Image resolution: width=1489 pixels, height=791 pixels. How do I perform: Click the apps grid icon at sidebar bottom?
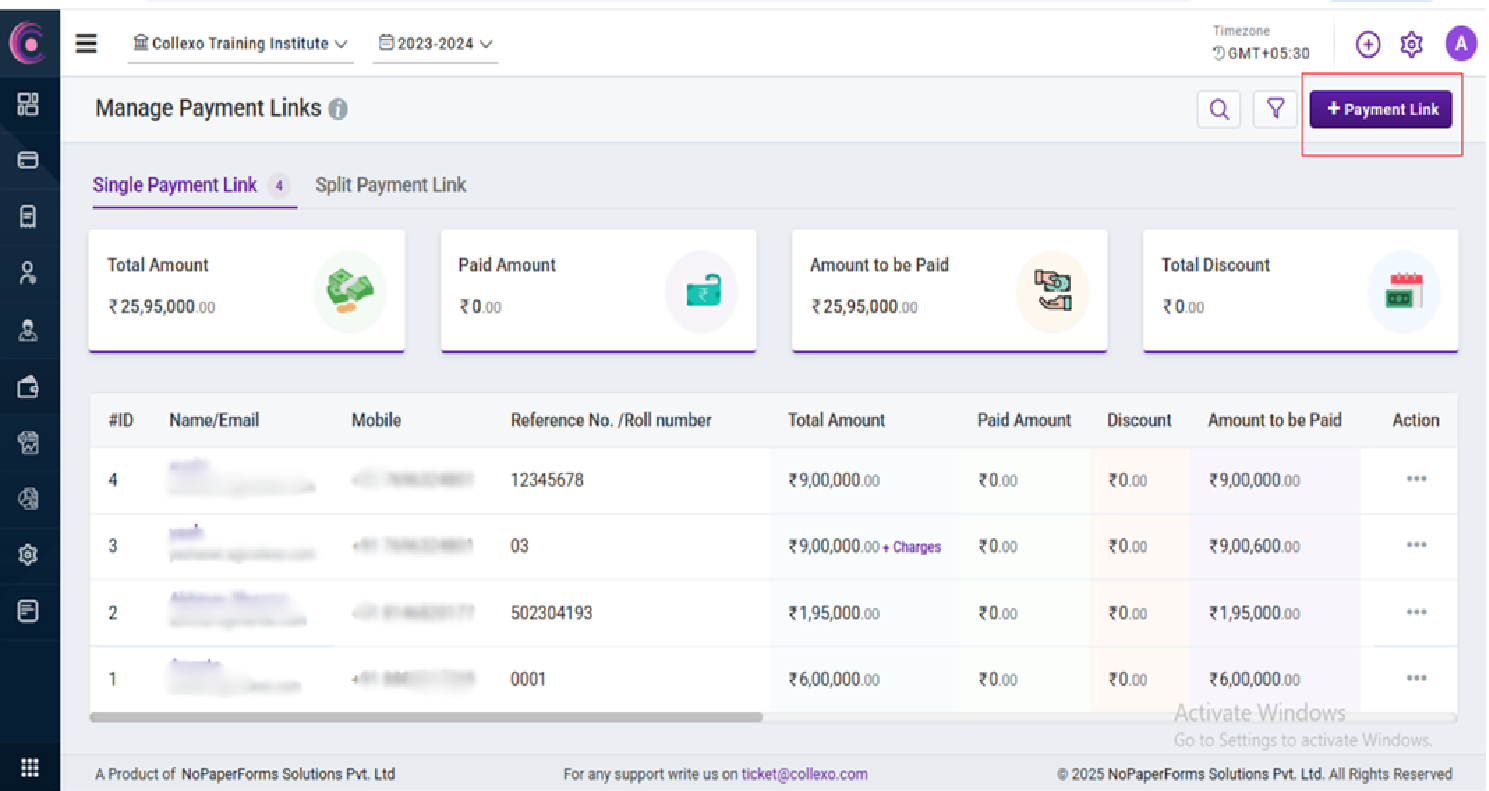[x=29, y=767]
